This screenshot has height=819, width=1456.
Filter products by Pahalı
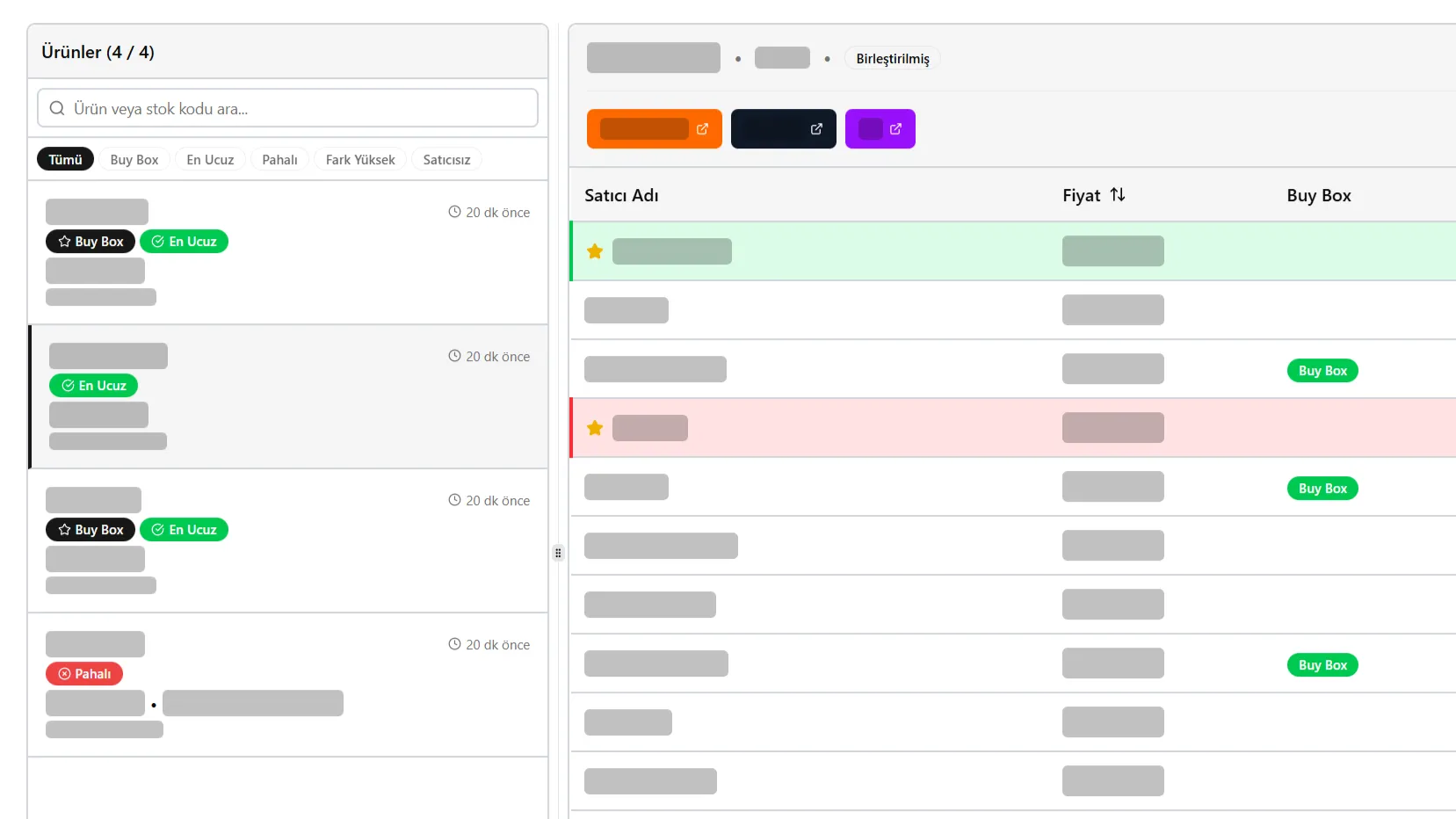(279, 159)
